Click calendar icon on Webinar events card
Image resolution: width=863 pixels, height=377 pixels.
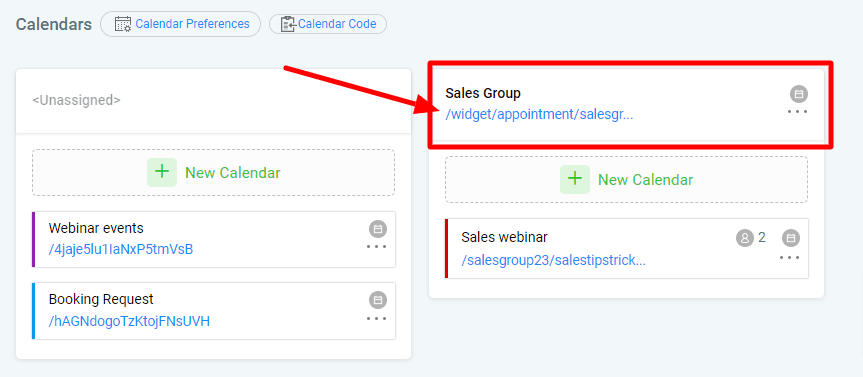pyautogui.click(x=378, y=228)
